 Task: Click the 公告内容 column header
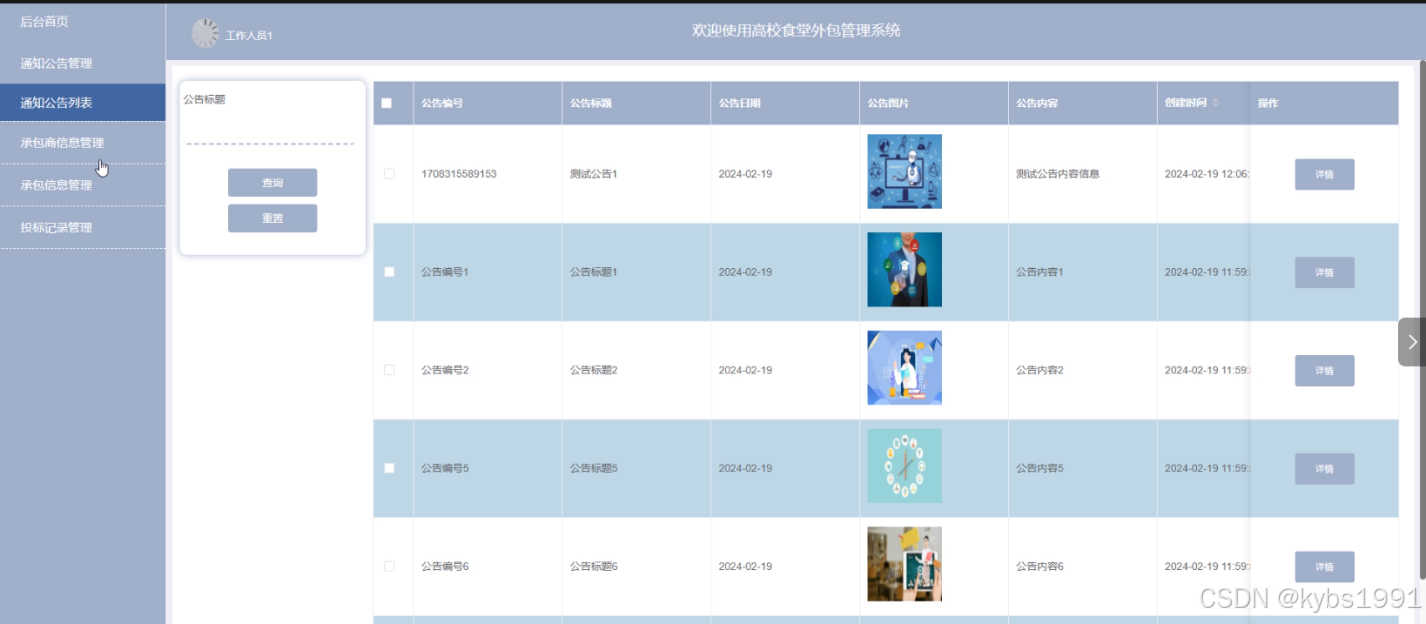(1082, 103)
